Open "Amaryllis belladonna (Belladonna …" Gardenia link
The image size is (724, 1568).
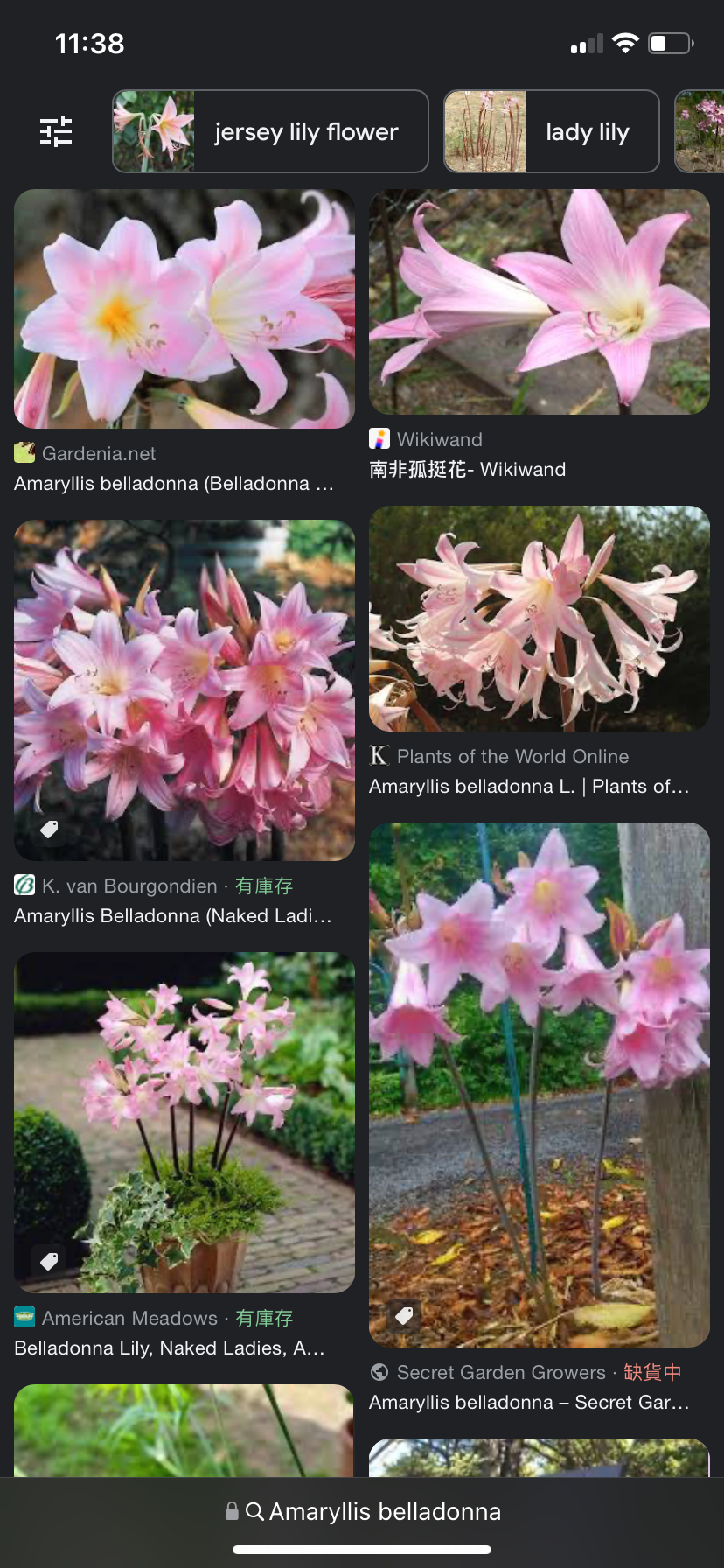pyautogui.click(x=174, y=483)
